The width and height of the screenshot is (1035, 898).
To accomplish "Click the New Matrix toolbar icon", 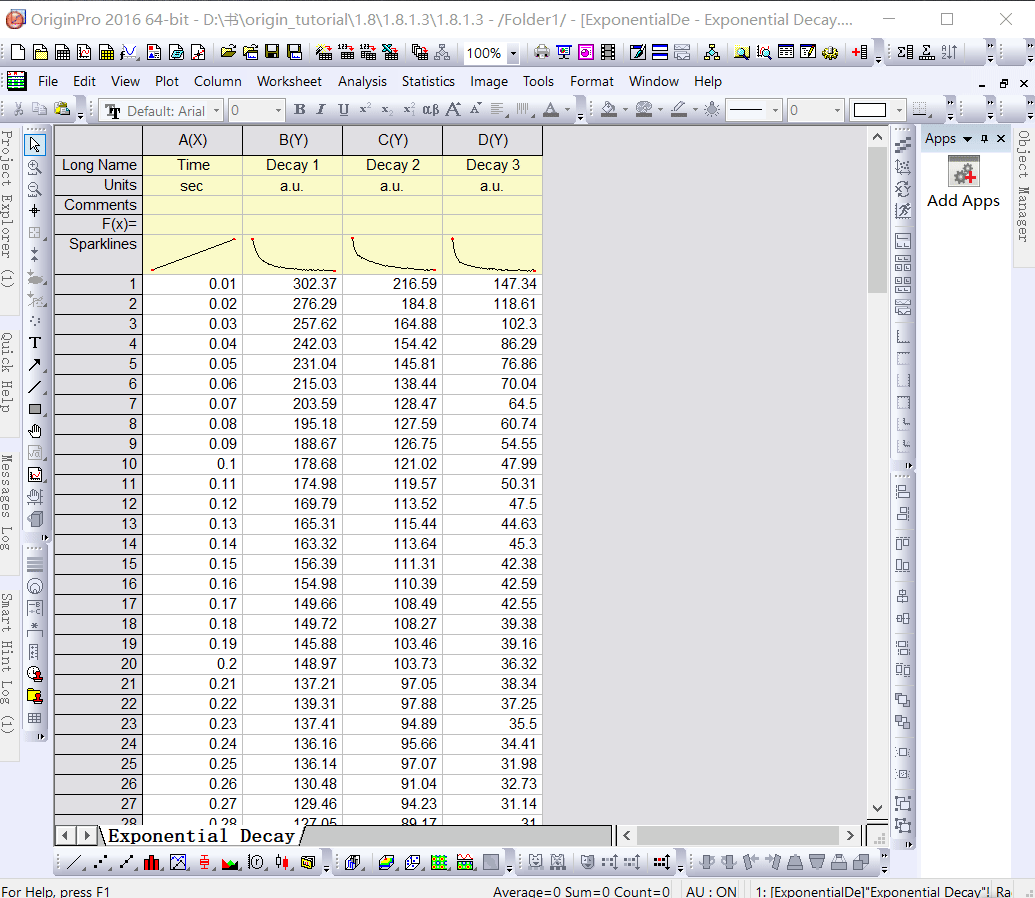I will pos(106,52).
